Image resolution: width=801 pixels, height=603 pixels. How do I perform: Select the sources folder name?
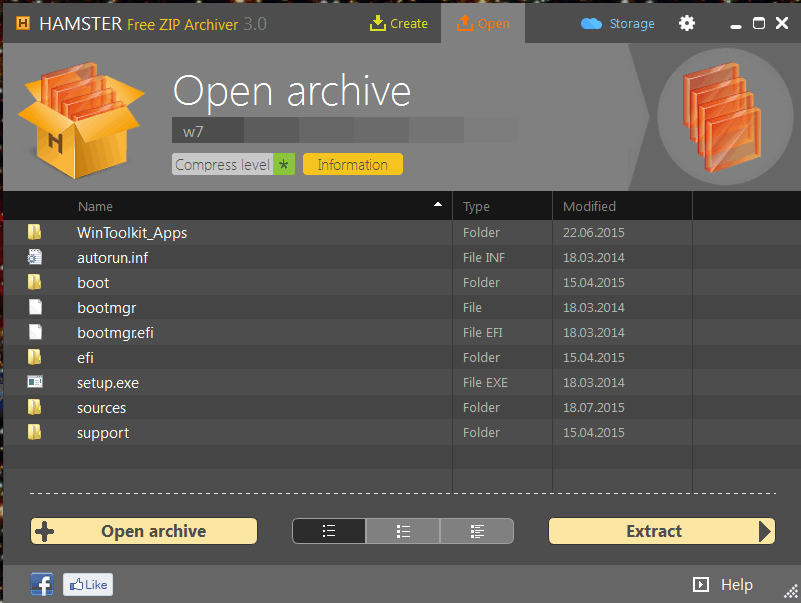(101, 408)
